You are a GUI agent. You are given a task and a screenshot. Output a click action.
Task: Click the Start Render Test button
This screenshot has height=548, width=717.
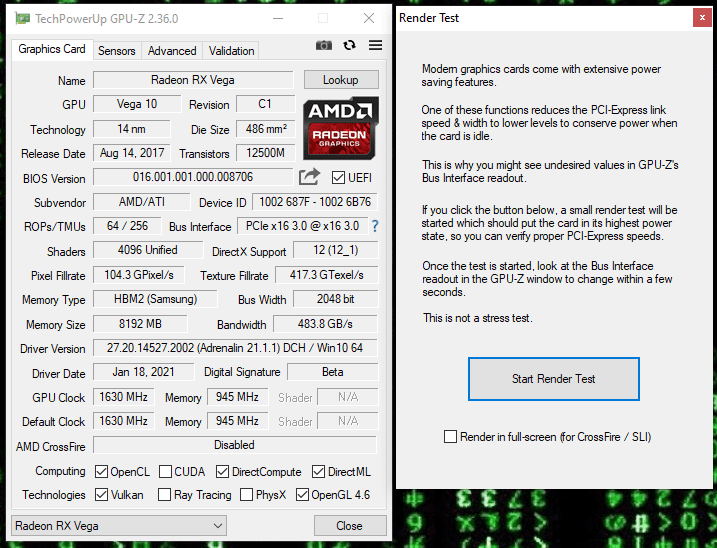click(x=553, y=379)
